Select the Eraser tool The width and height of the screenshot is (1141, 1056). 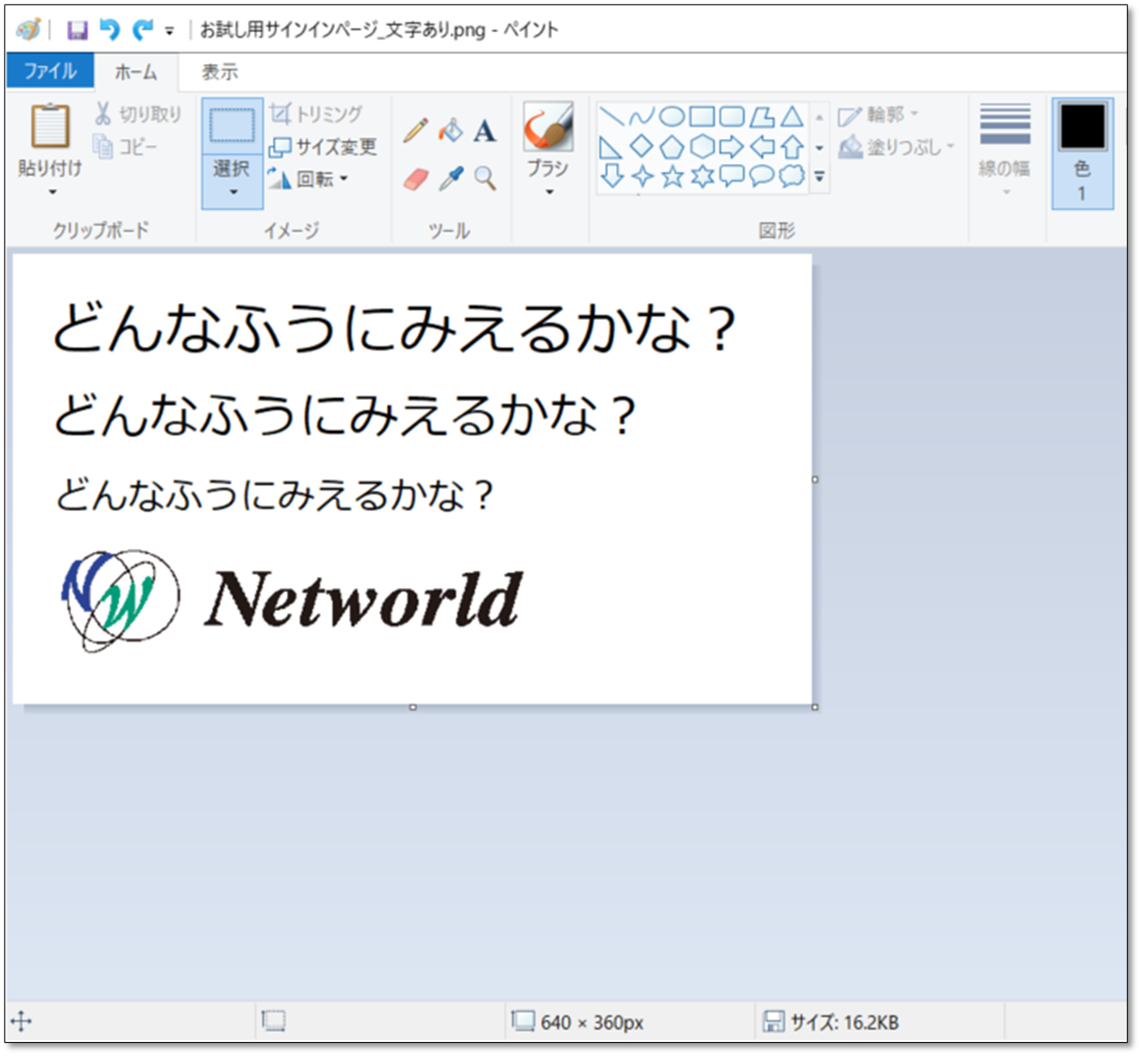point(416,178)
